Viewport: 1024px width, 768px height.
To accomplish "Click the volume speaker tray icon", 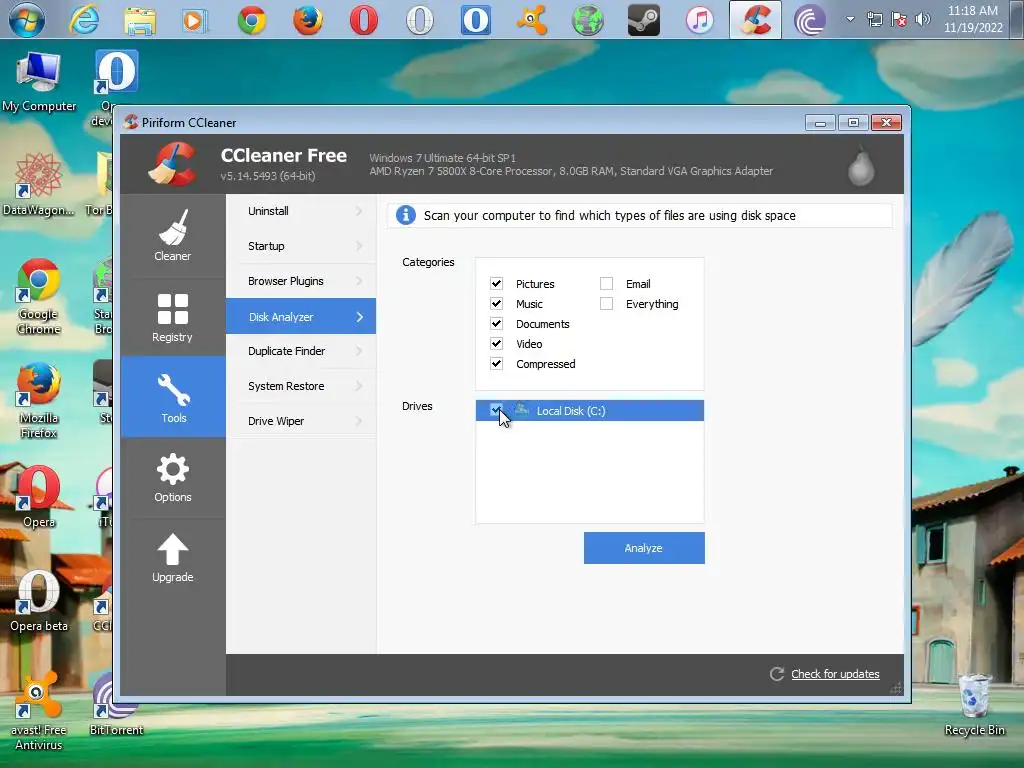I will click(923, 20).
